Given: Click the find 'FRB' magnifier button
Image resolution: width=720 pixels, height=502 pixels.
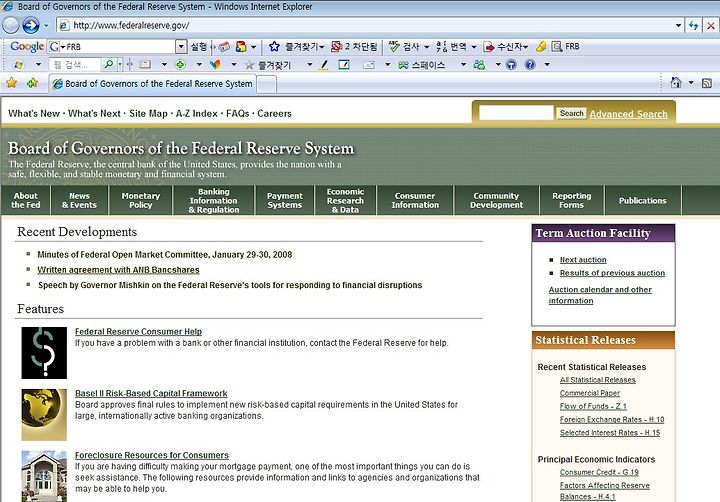Looking at the screenshot, I should pos(565,46).
